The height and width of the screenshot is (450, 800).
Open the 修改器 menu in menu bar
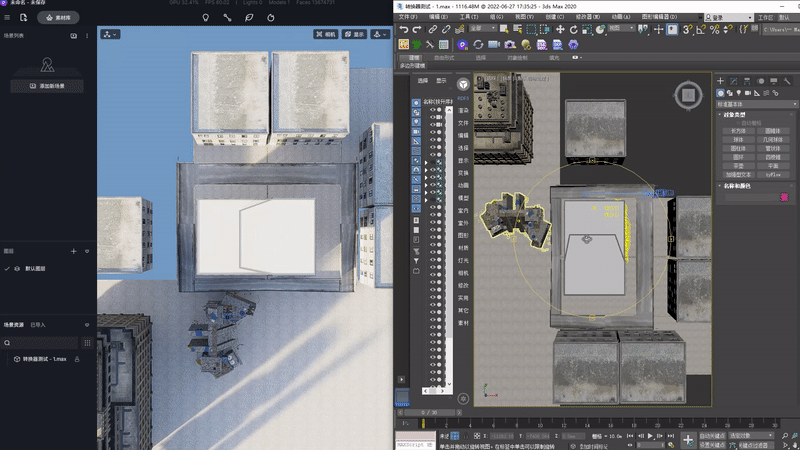pos(587,17)
